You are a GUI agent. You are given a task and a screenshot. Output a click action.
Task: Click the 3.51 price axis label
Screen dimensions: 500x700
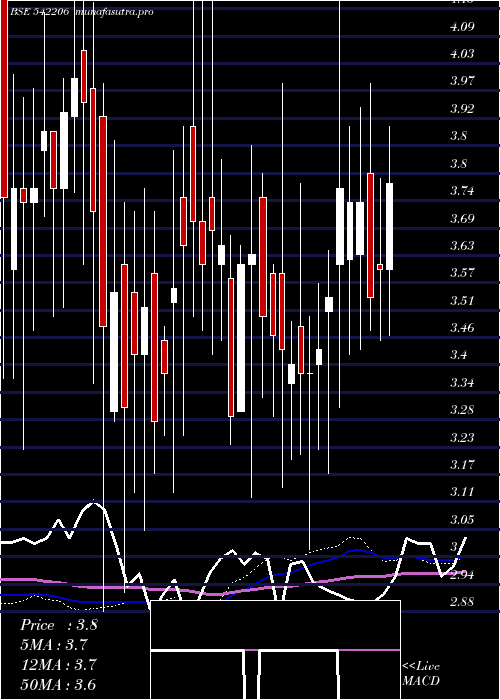[462, 300]
